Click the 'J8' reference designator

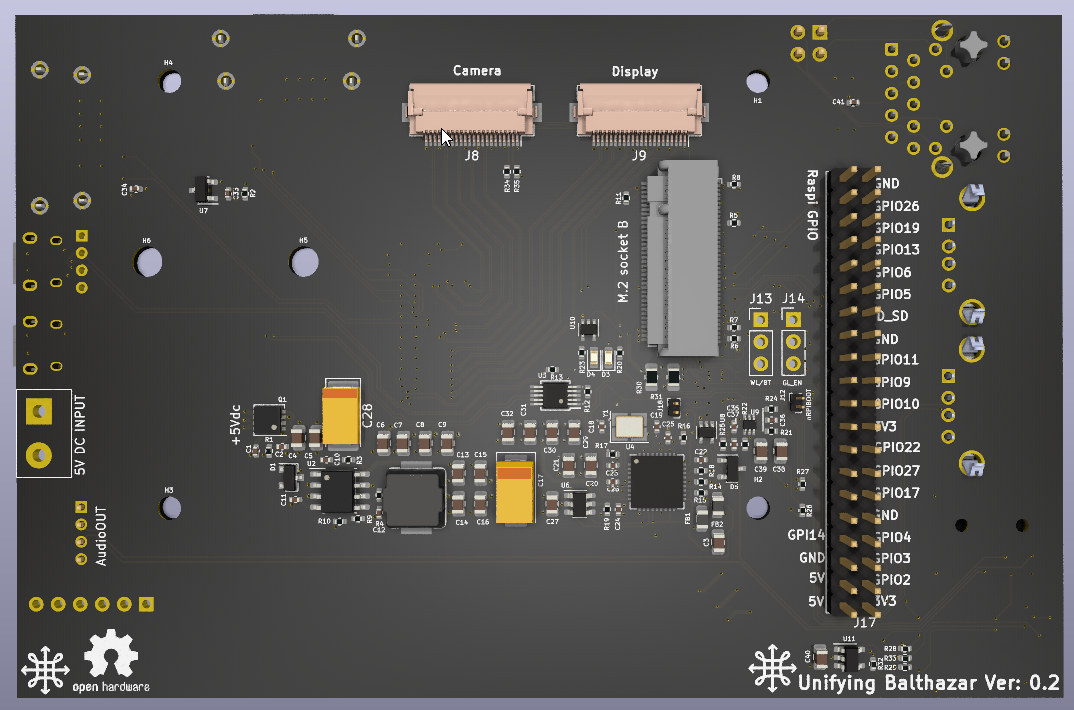(x=471, y=155)
